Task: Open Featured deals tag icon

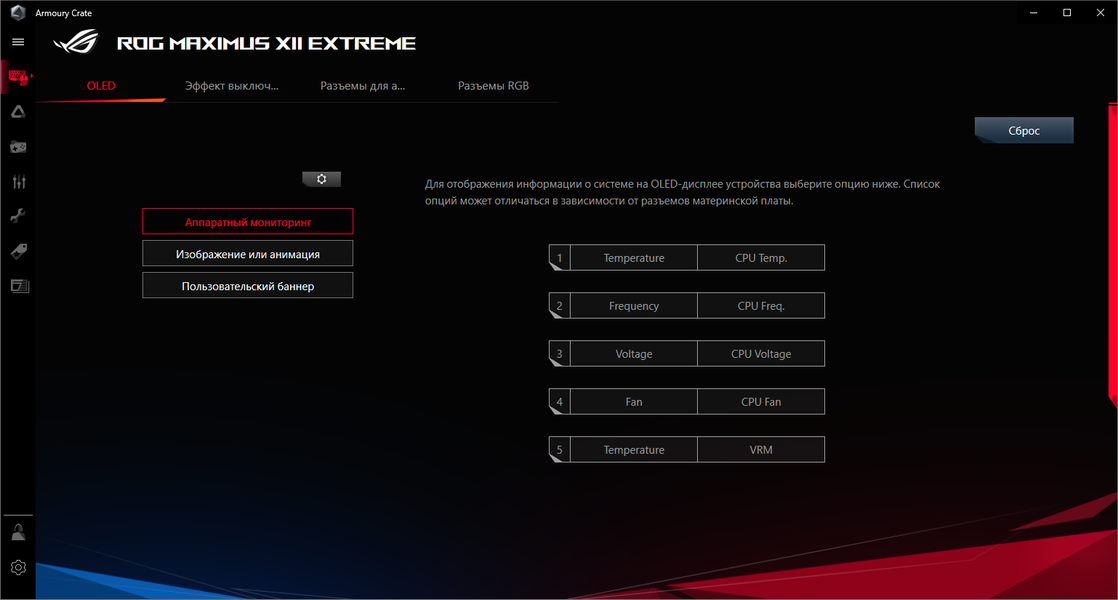Action: coord(19,251)
